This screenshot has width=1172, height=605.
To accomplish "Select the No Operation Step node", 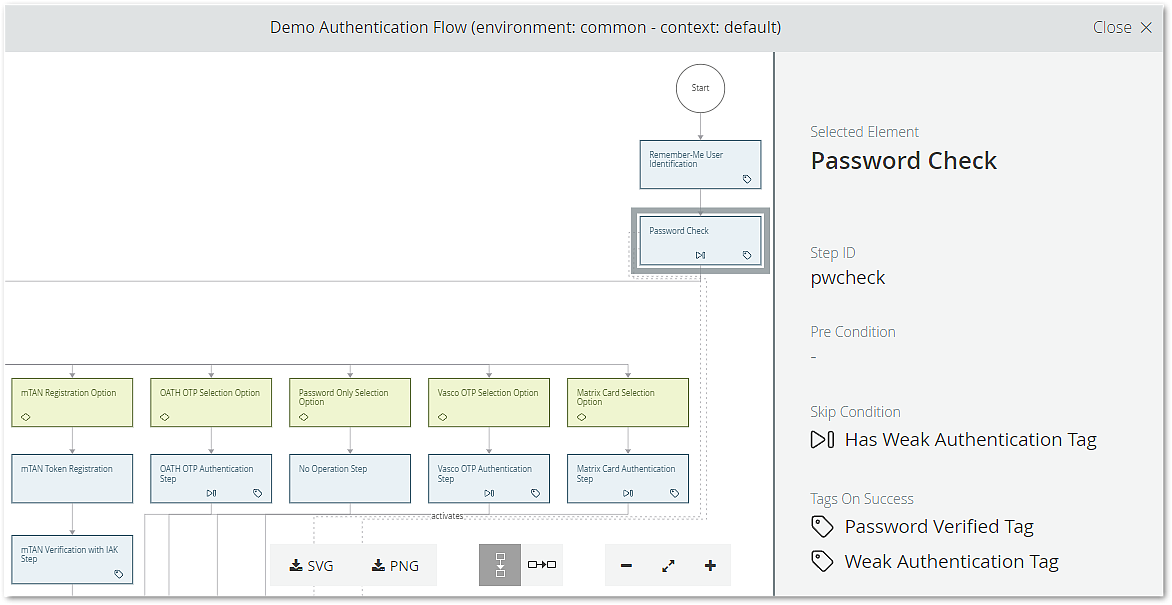I will (350, 479).
